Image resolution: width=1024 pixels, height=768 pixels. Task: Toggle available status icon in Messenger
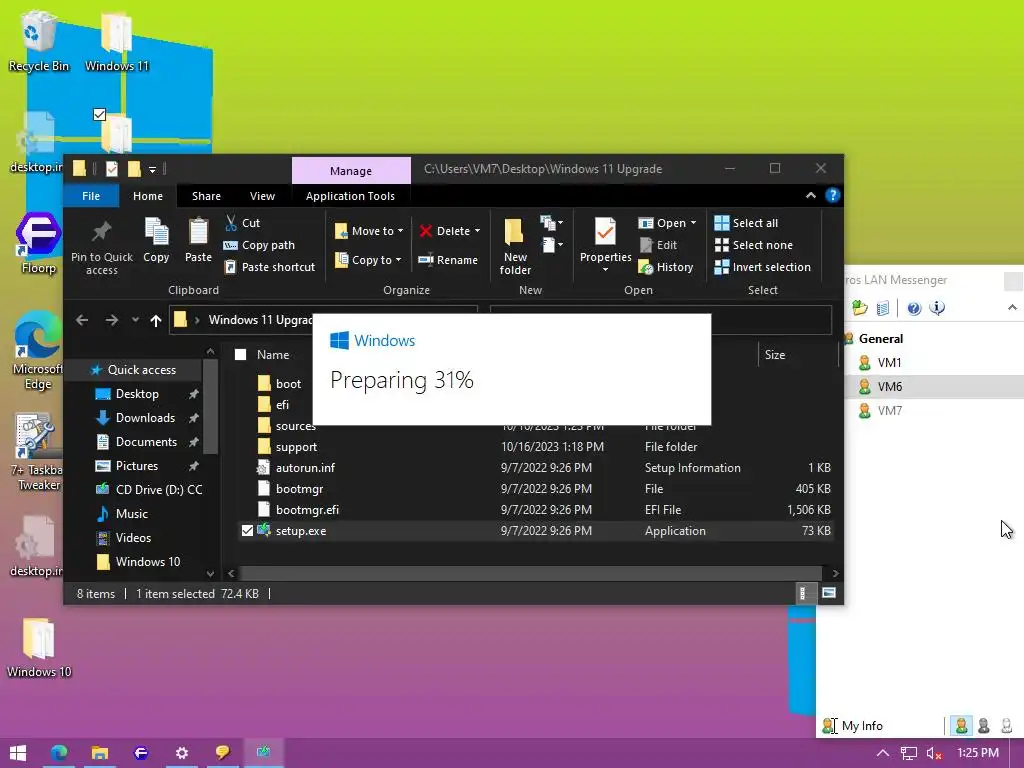[x=961, y=726]
